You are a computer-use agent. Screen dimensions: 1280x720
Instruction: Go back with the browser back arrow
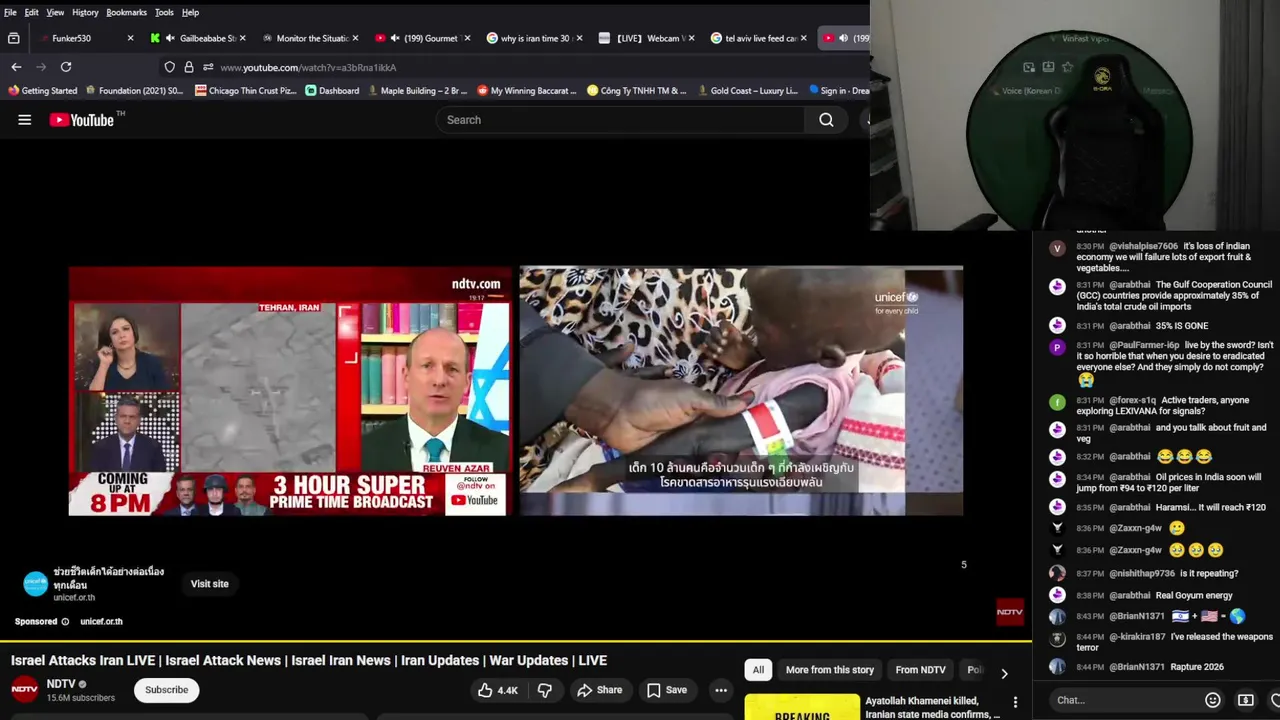tap(16, 67)
